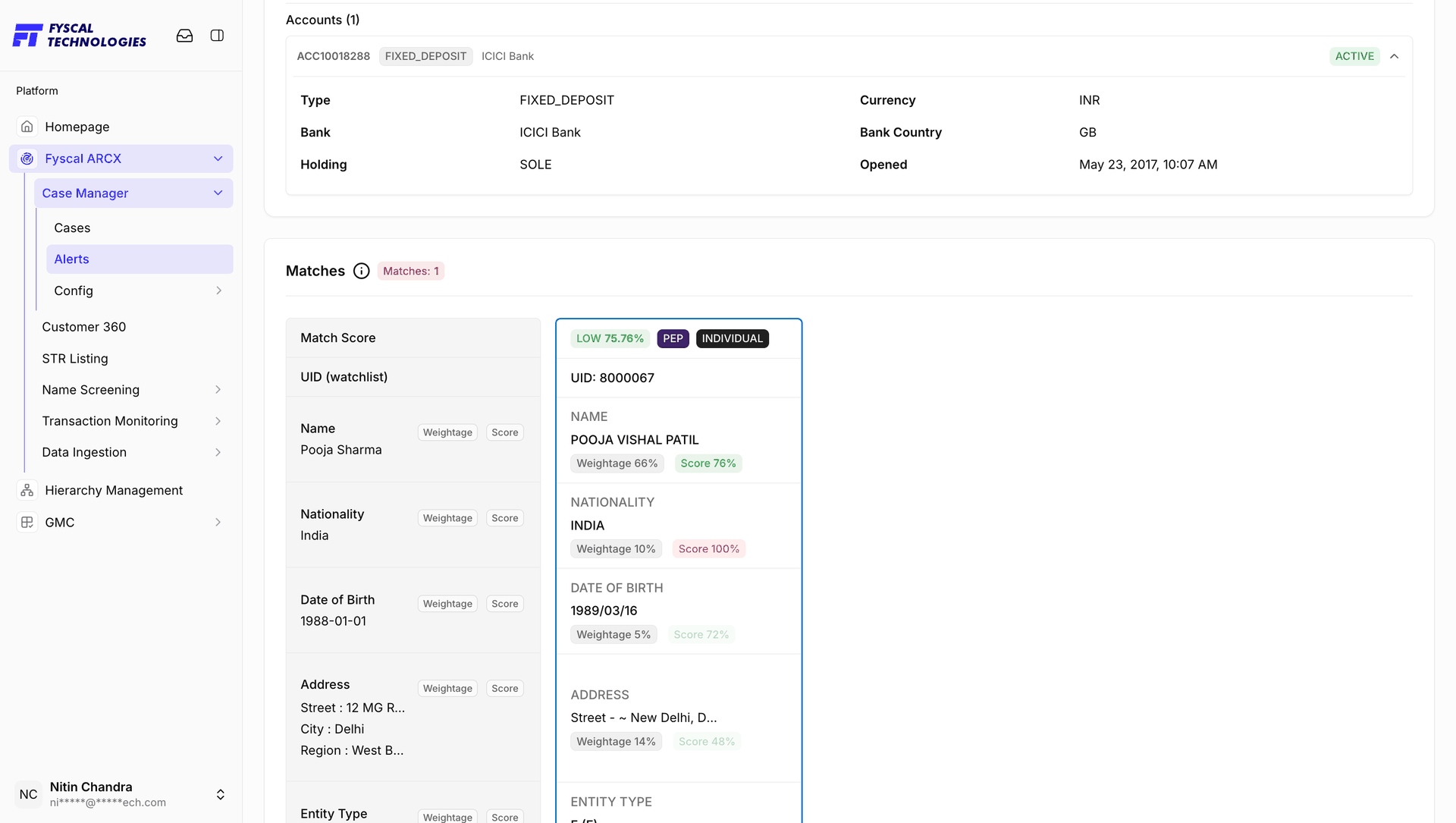Click the Case Manager section label
Image resolution: width=1456 pixels, height=823 pixels.
85,193
